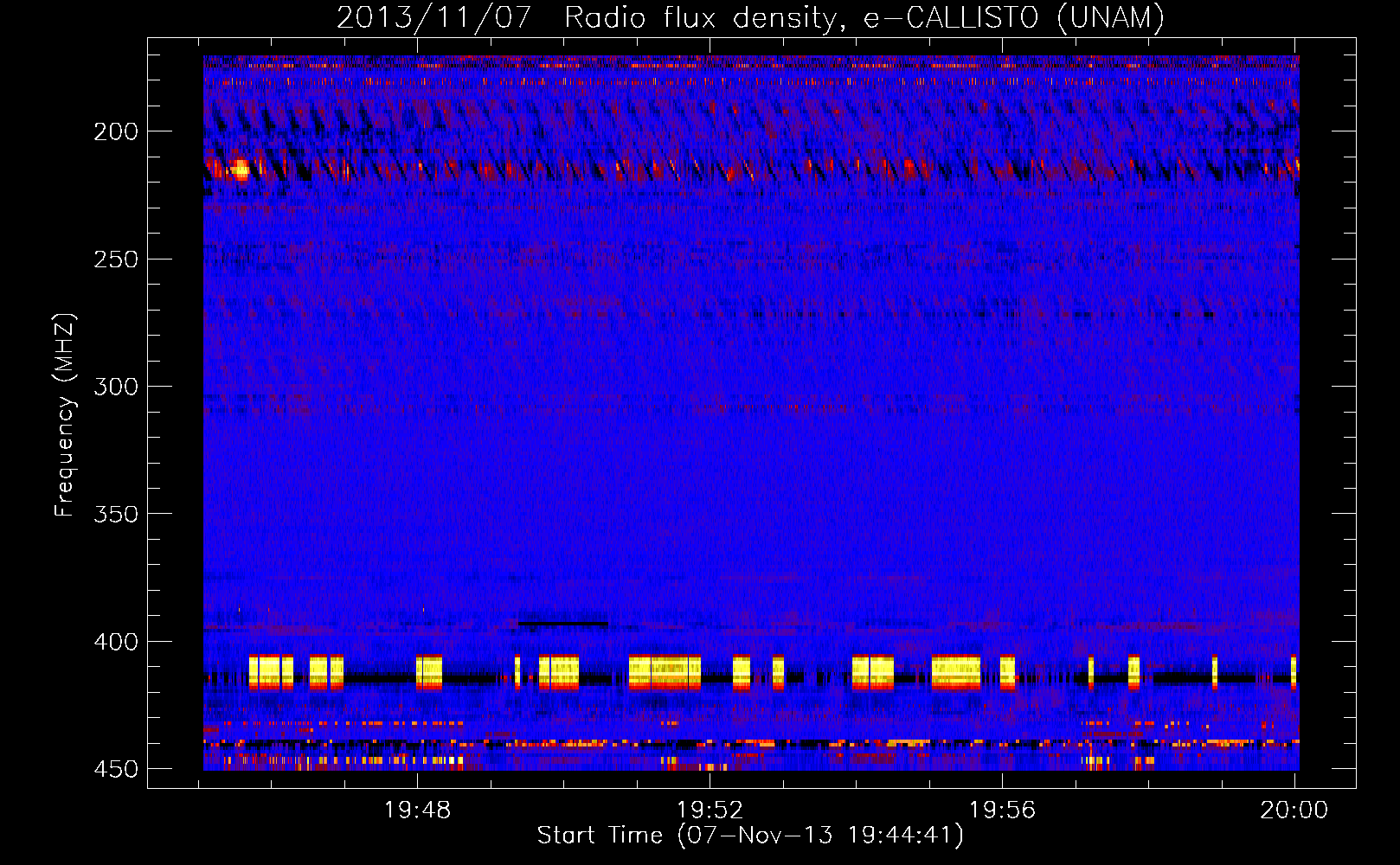Click the 19:48 time tick label
Viewport: 1400px width, 865px height.
[x=417, y=811]
